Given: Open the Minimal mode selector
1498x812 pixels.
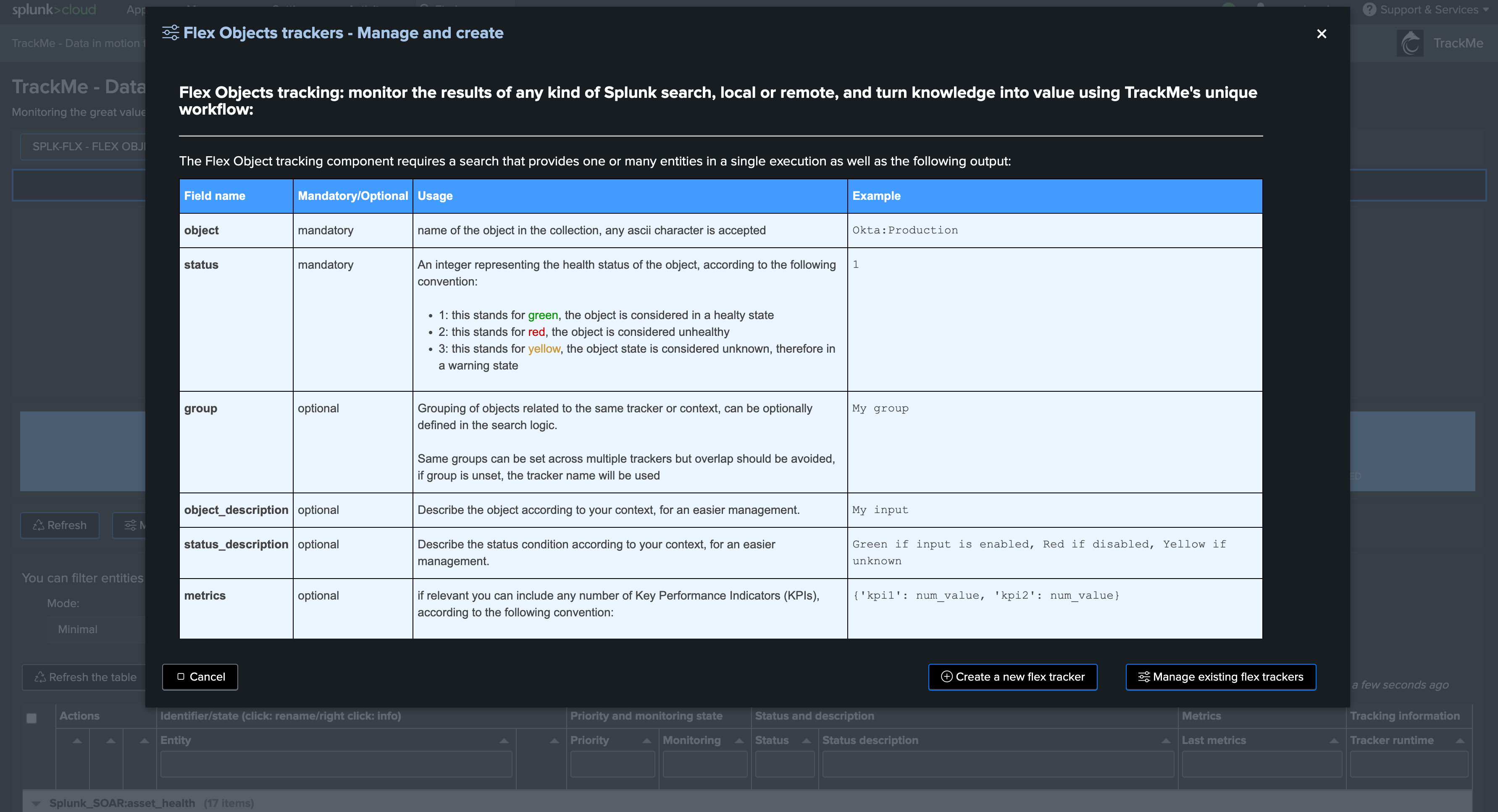Looking at the screenshot, I should [96, 629].
